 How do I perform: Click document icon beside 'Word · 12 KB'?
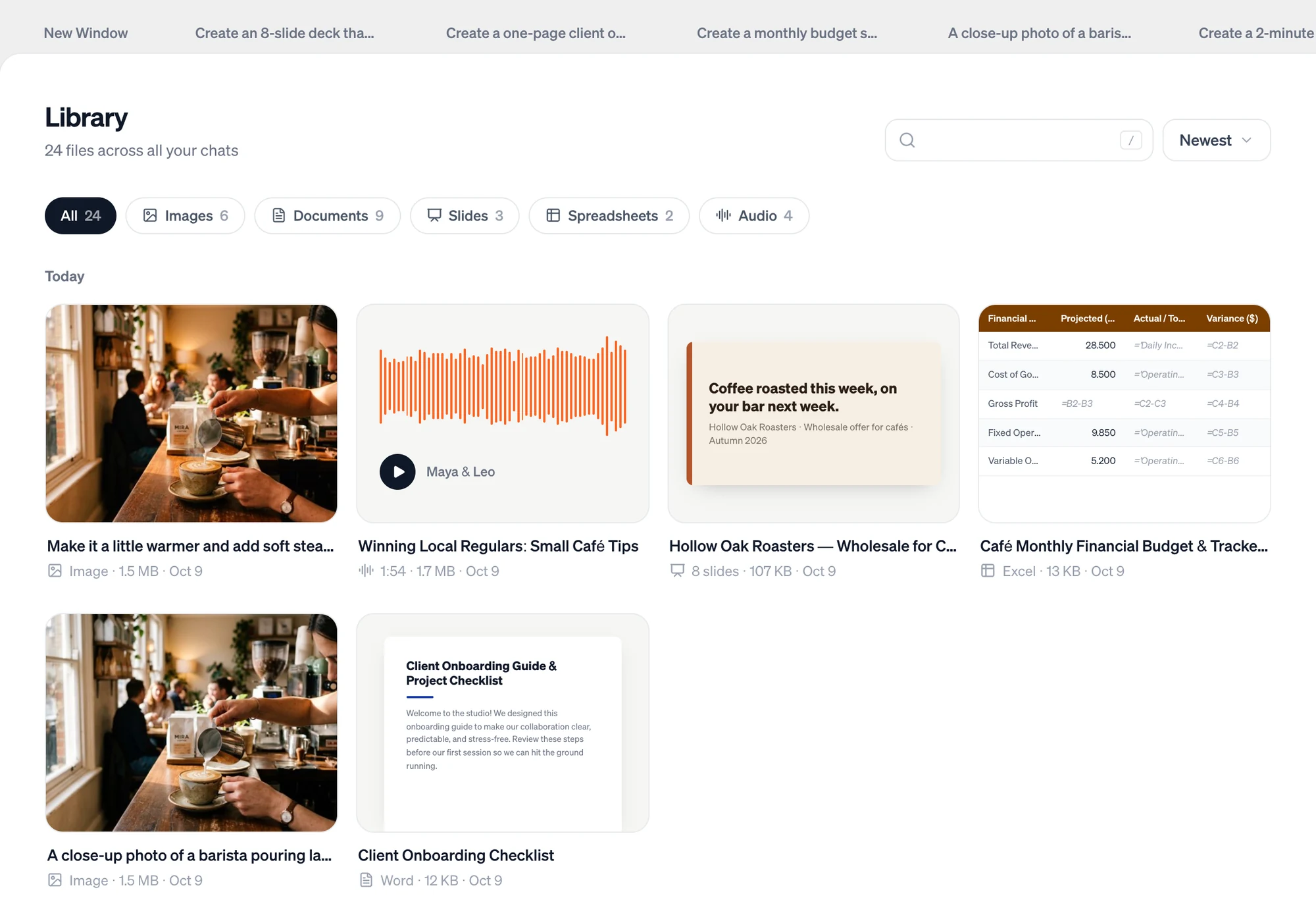(366, 880)
